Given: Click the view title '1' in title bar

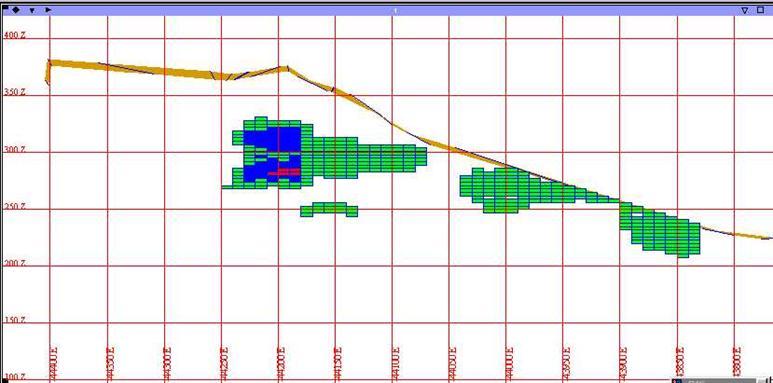Looking at the screenshot, I should pos(395,10).
